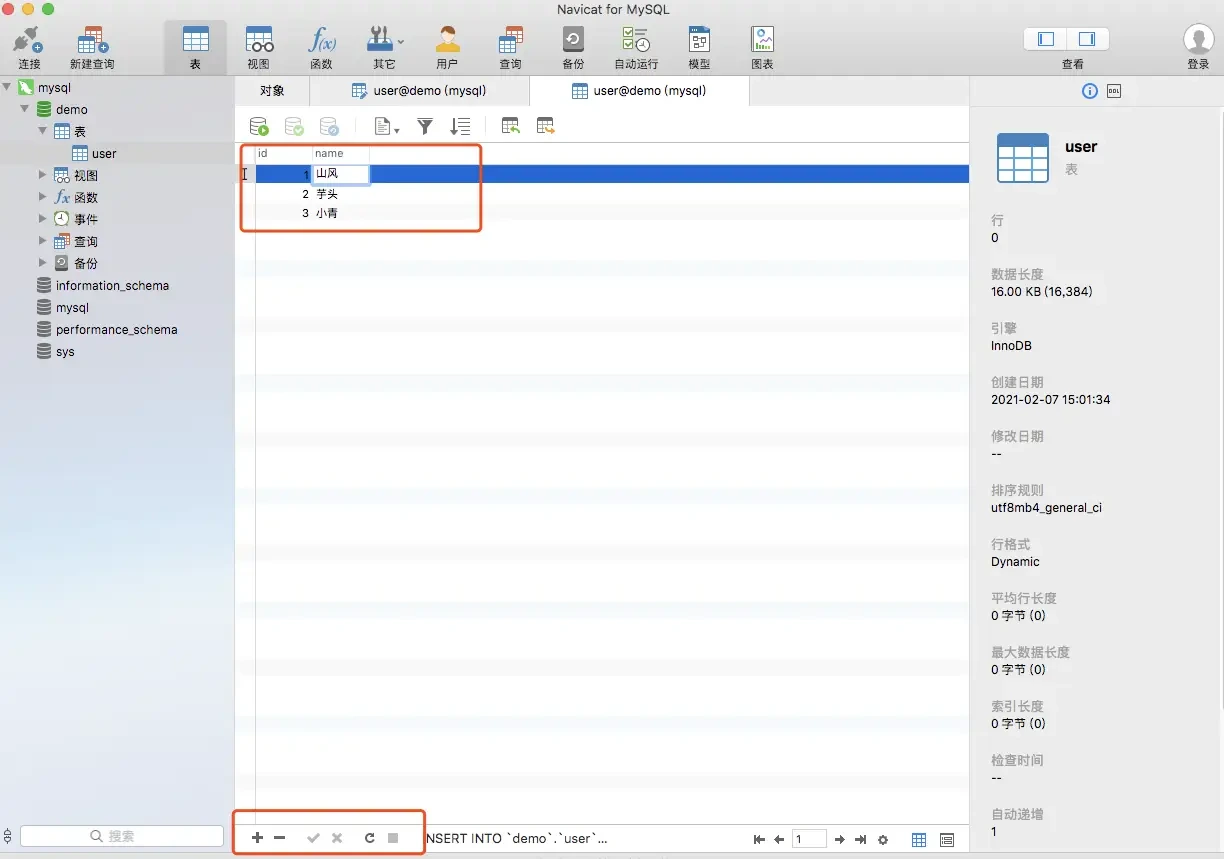Show the info tab icon in right pane

tap(1090, 91)
